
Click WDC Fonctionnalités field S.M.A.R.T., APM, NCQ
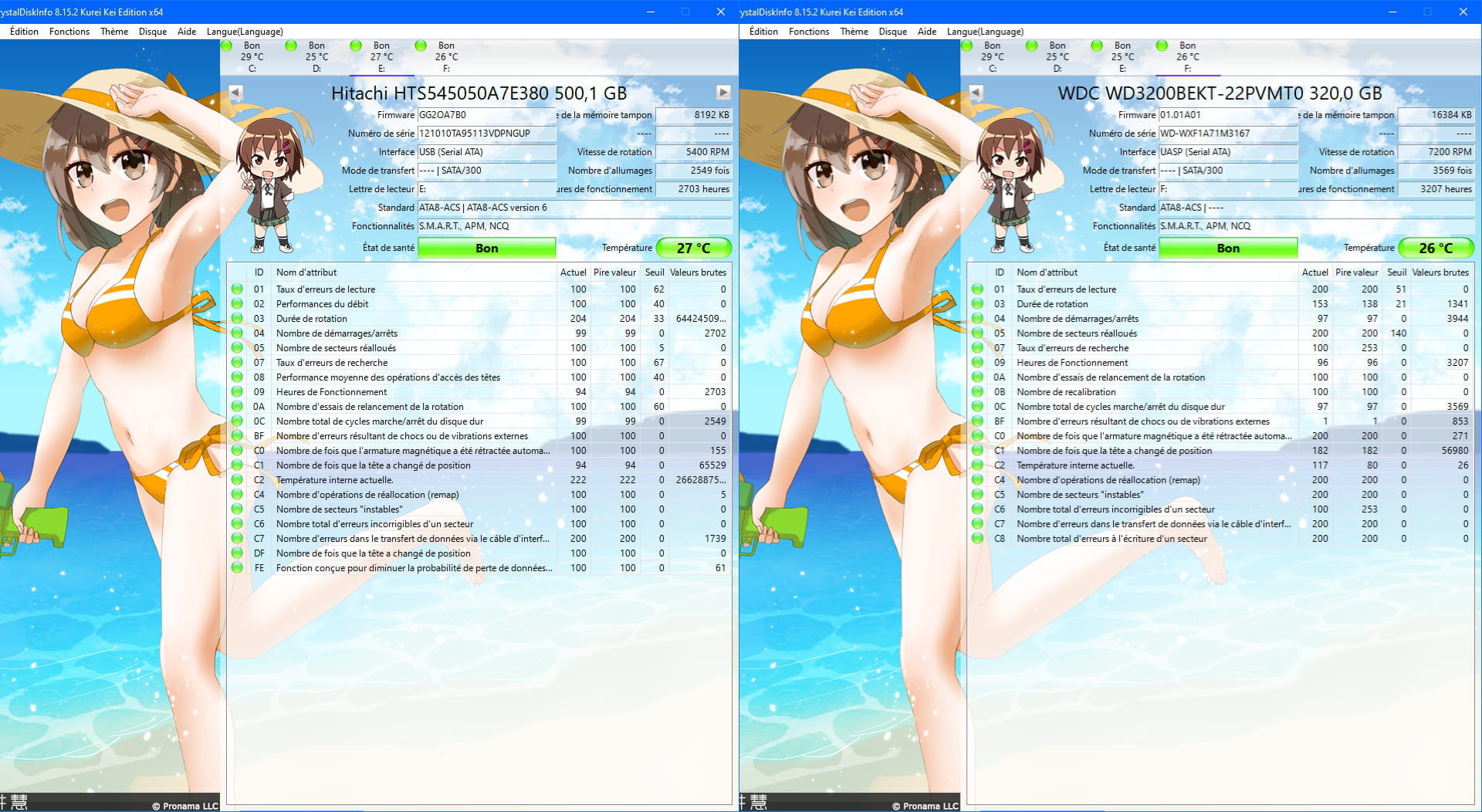(1316, 226)
